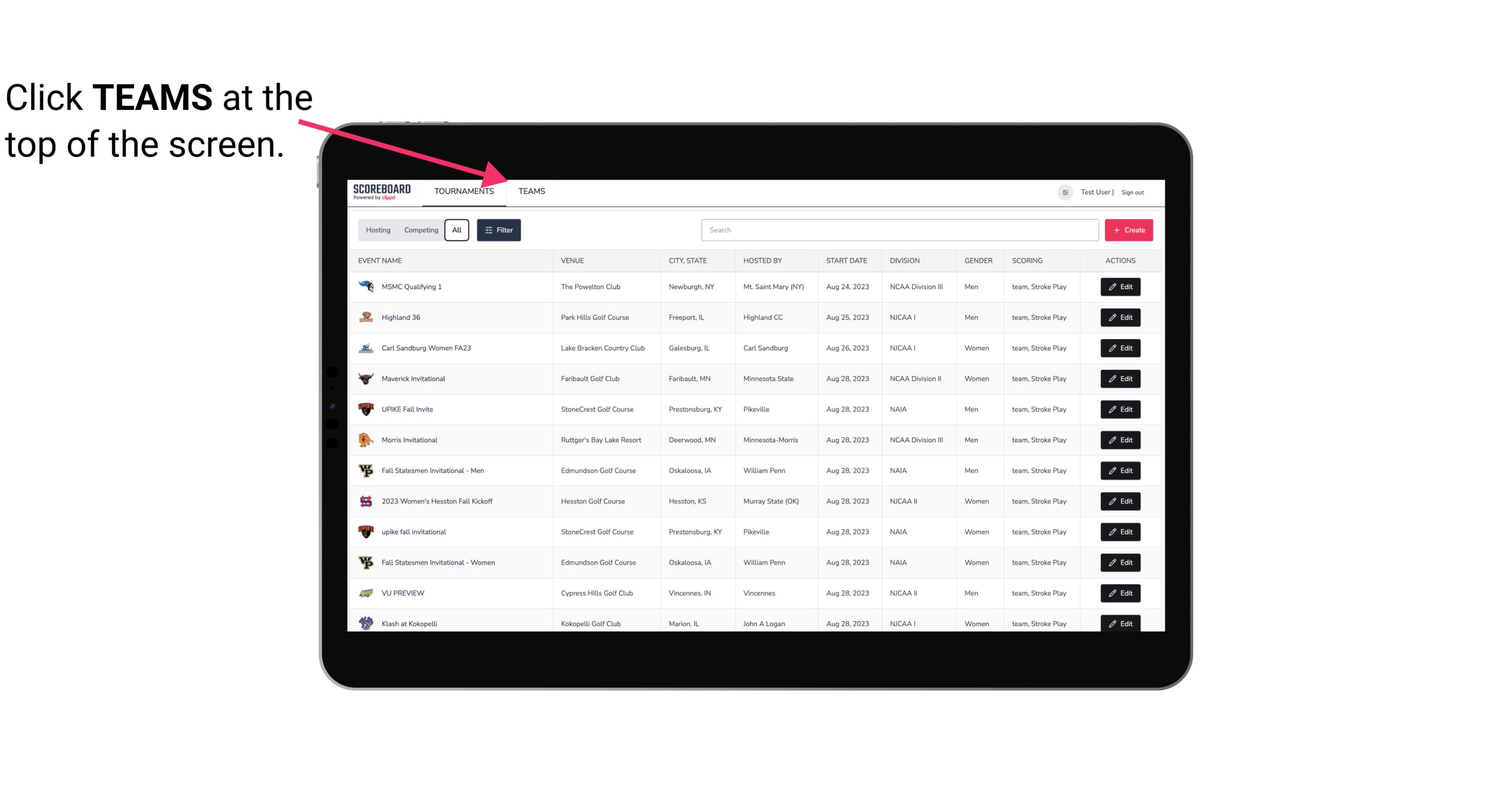
Task: Click the SCOREBOARD logo link
Action: tap(381, 191)
